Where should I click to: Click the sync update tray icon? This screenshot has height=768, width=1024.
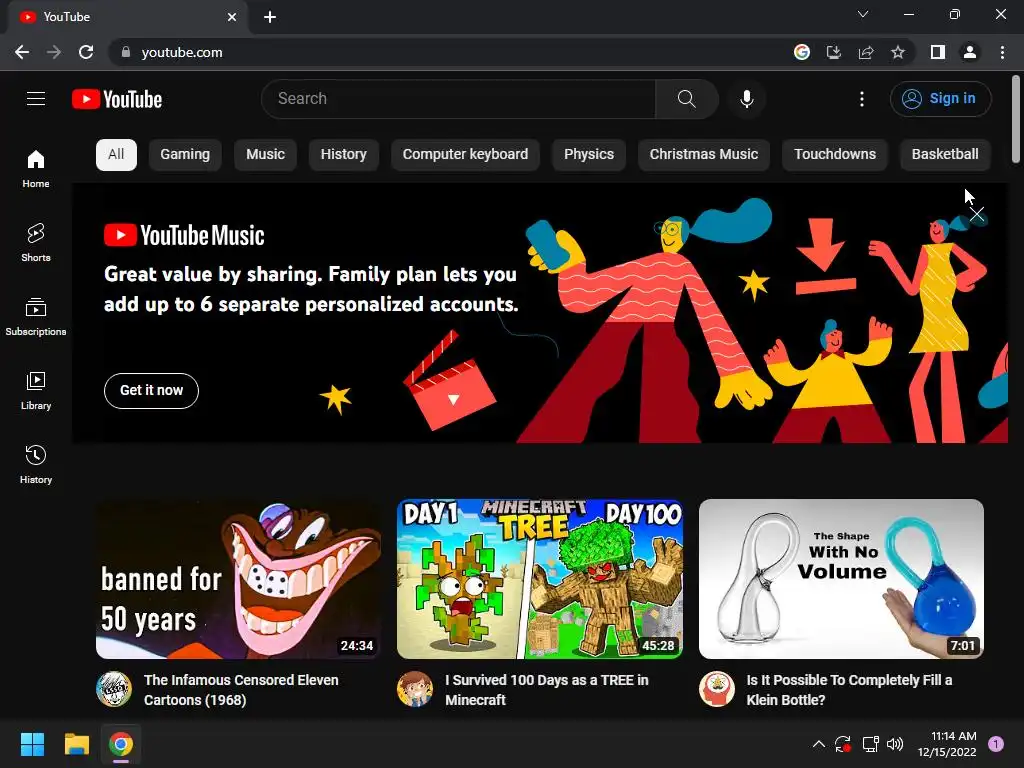[843, 744]
